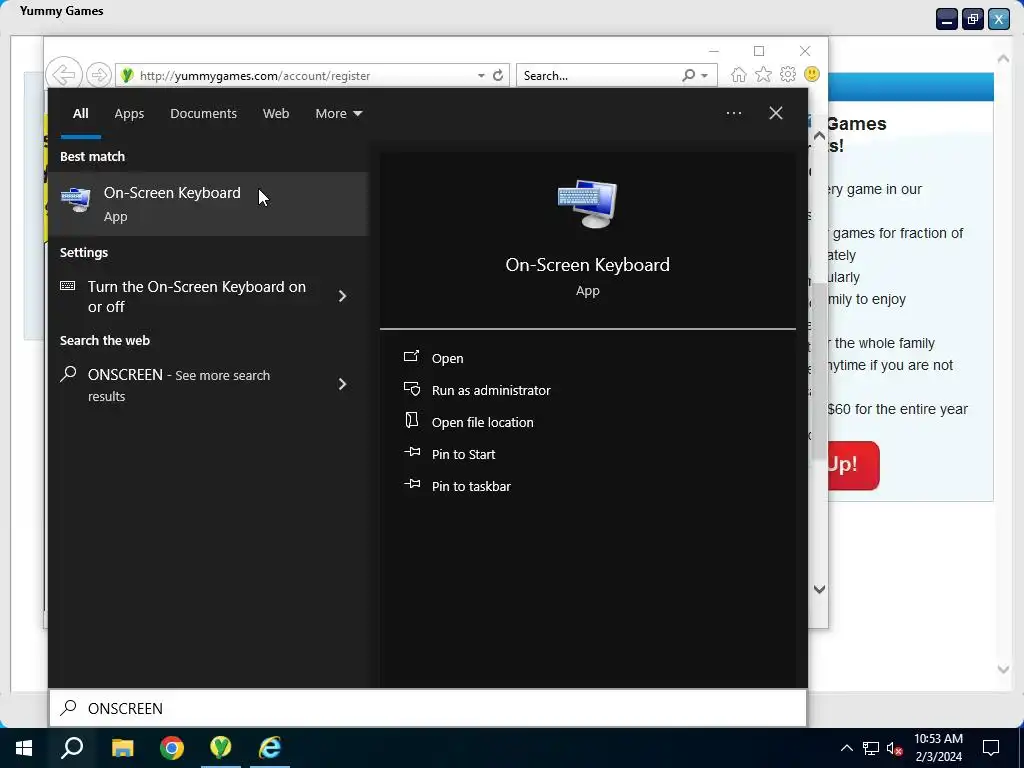The image size is (1024, 768).
Task: Choose Run as administrator
Action: click(x=491, y=391)
